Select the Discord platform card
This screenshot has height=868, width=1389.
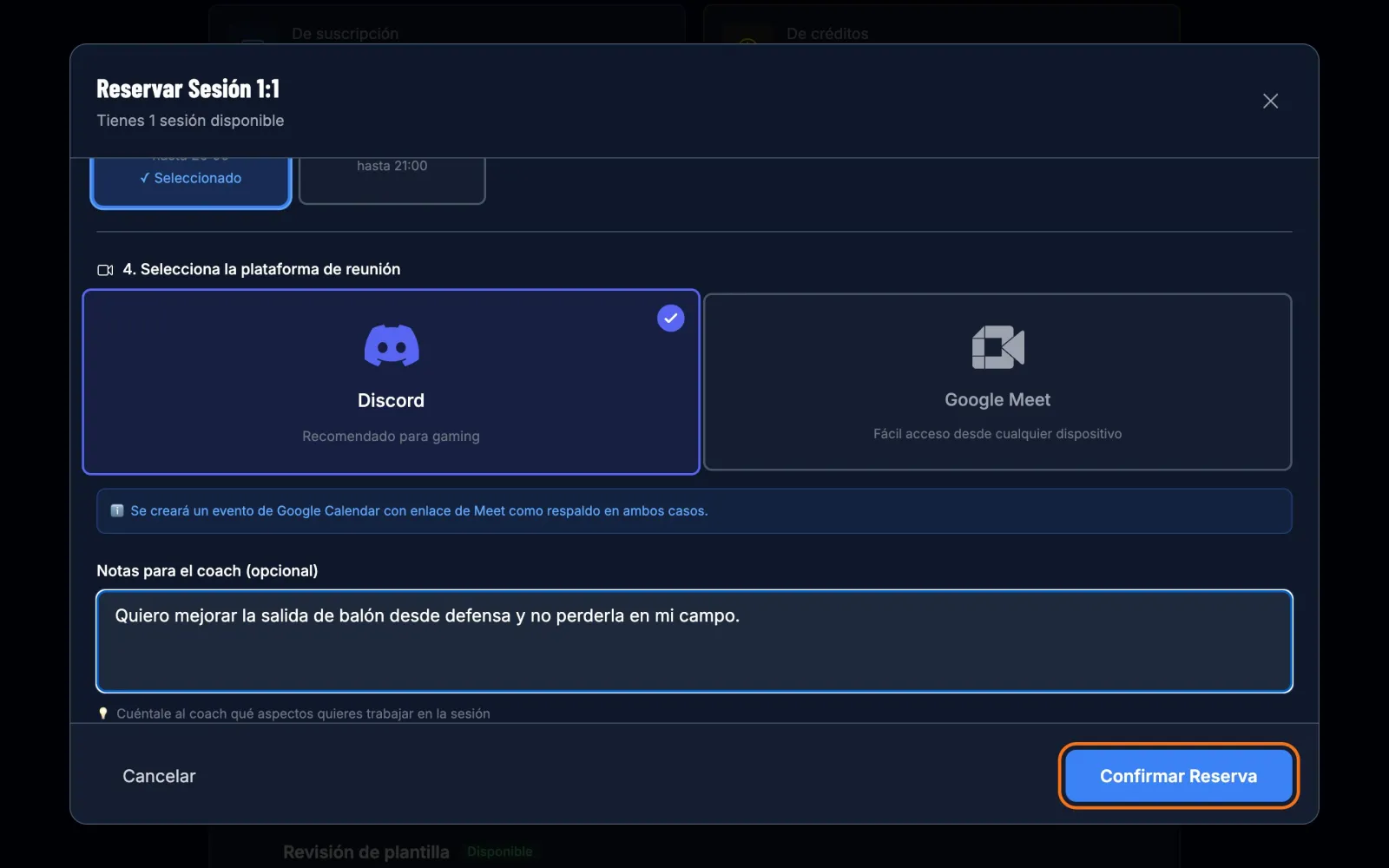click(x=391, y=382)
